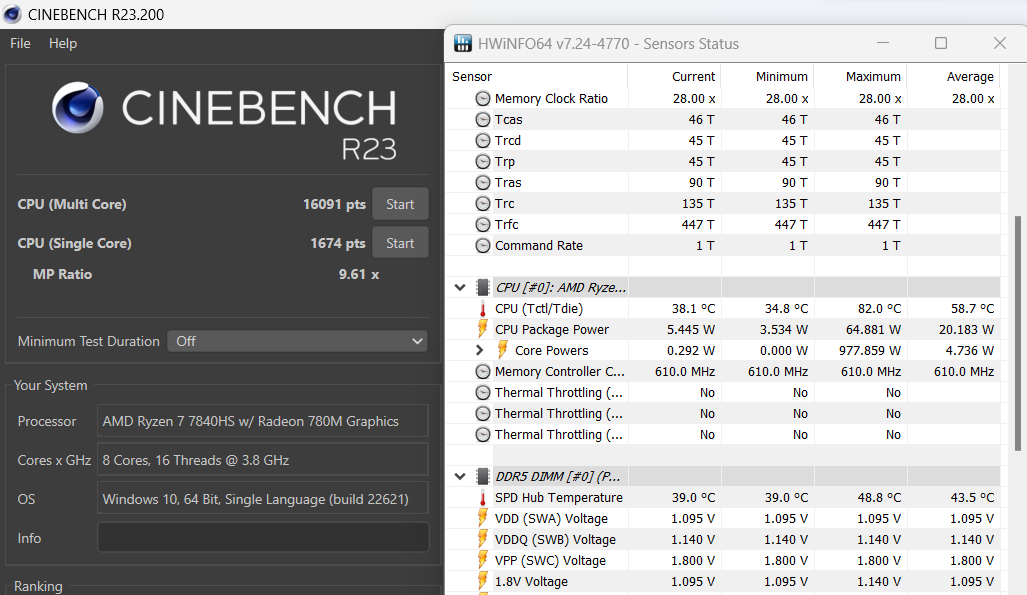
Task: Click the 16091 pts multi core score
Action: [334, 204]
